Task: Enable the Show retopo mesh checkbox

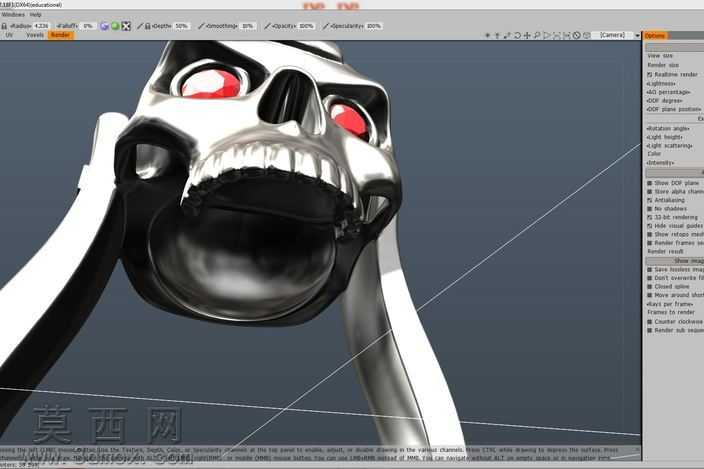Action: [649, 234]
